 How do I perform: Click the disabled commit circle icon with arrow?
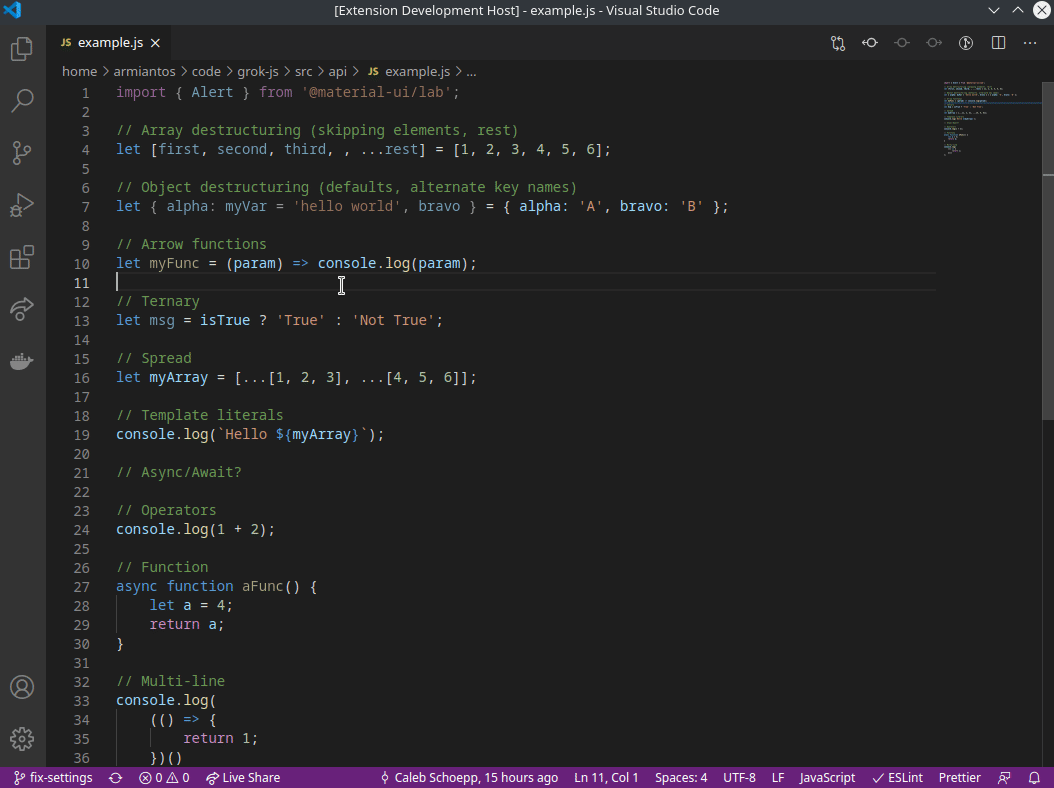934,43
